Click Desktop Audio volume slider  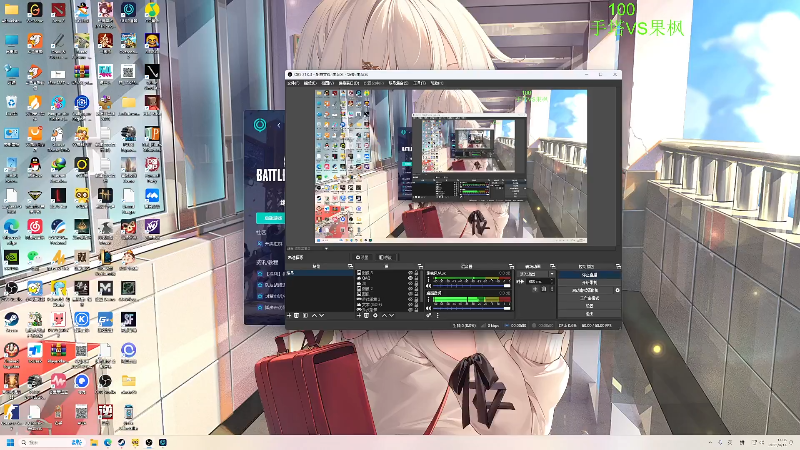pos(472,308)
